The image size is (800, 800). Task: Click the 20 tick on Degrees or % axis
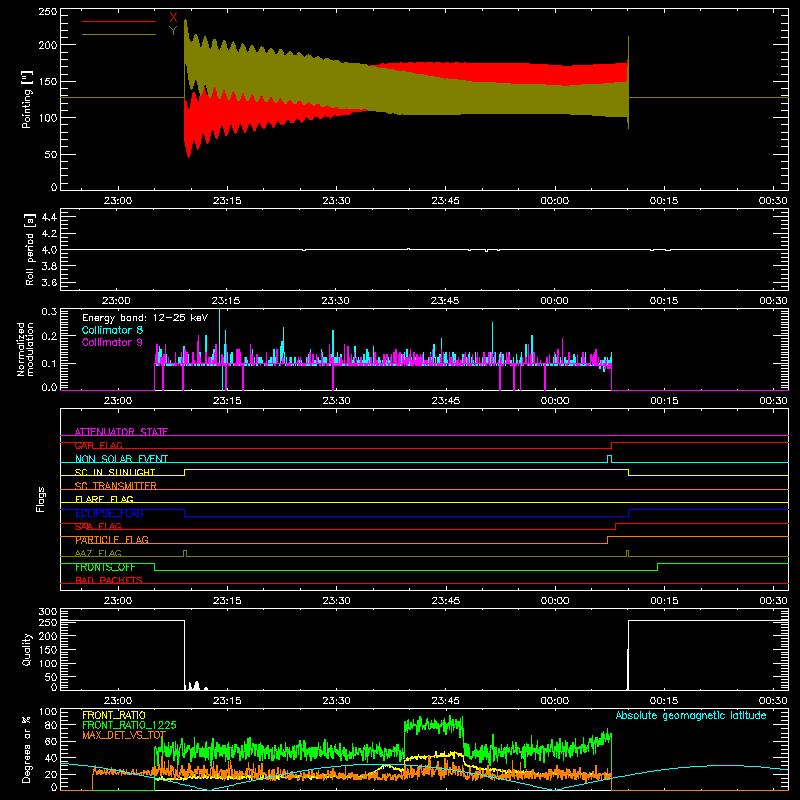click(x=51, y=774)
